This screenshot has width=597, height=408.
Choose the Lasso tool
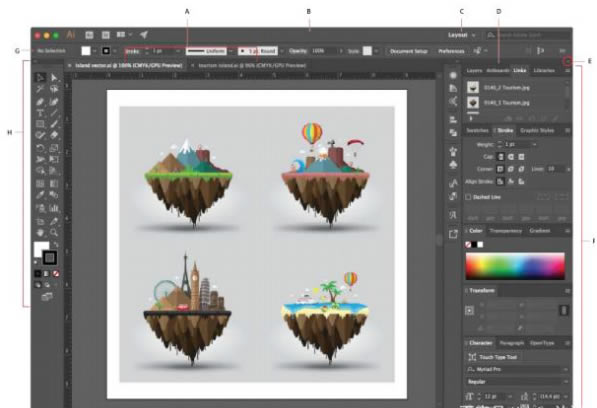tap(54, 89)
